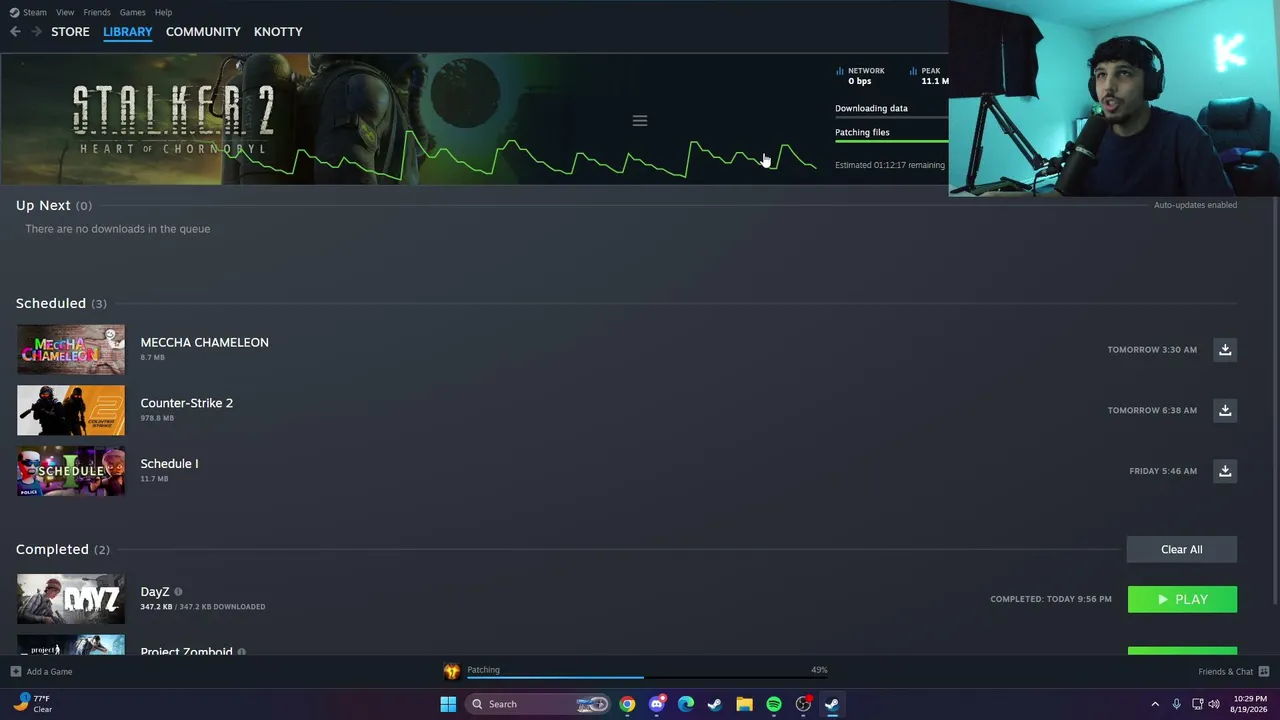
Task: Open the Games menu
Action: 132,12
